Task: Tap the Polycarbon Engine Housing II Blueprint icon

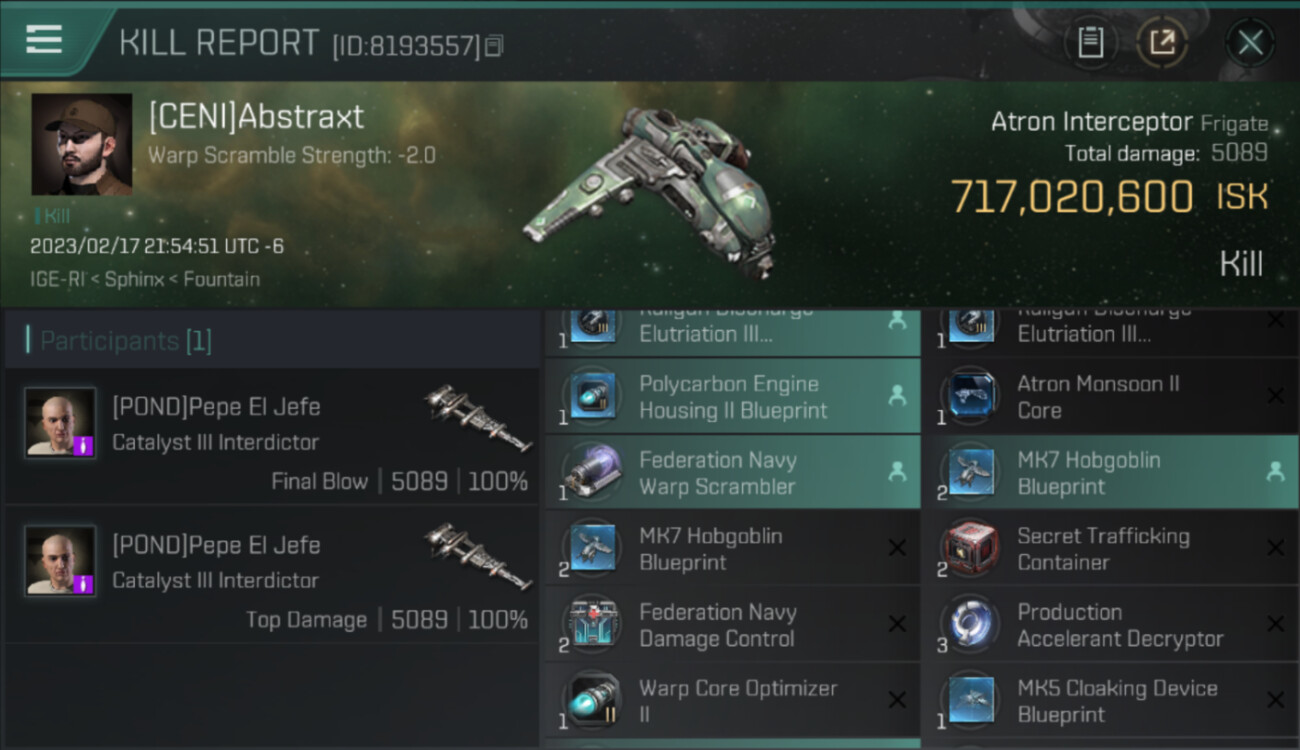Action: coord(593,396)
